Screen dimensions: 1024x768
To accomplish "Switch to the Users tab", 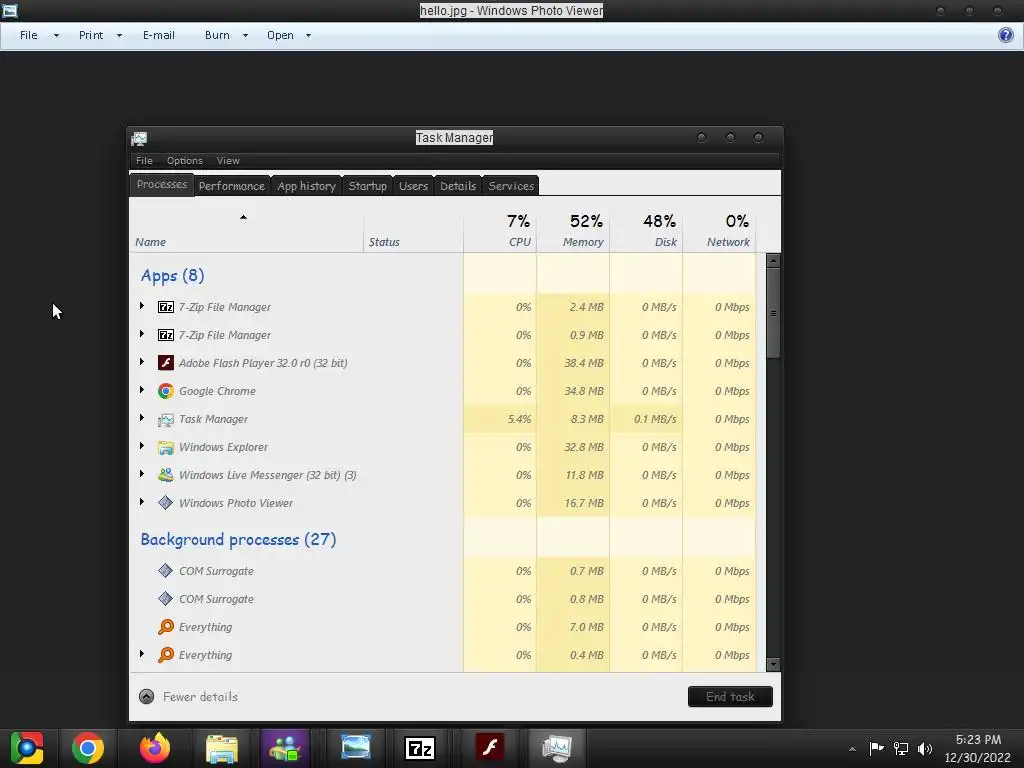I will [x=413, y=186].
